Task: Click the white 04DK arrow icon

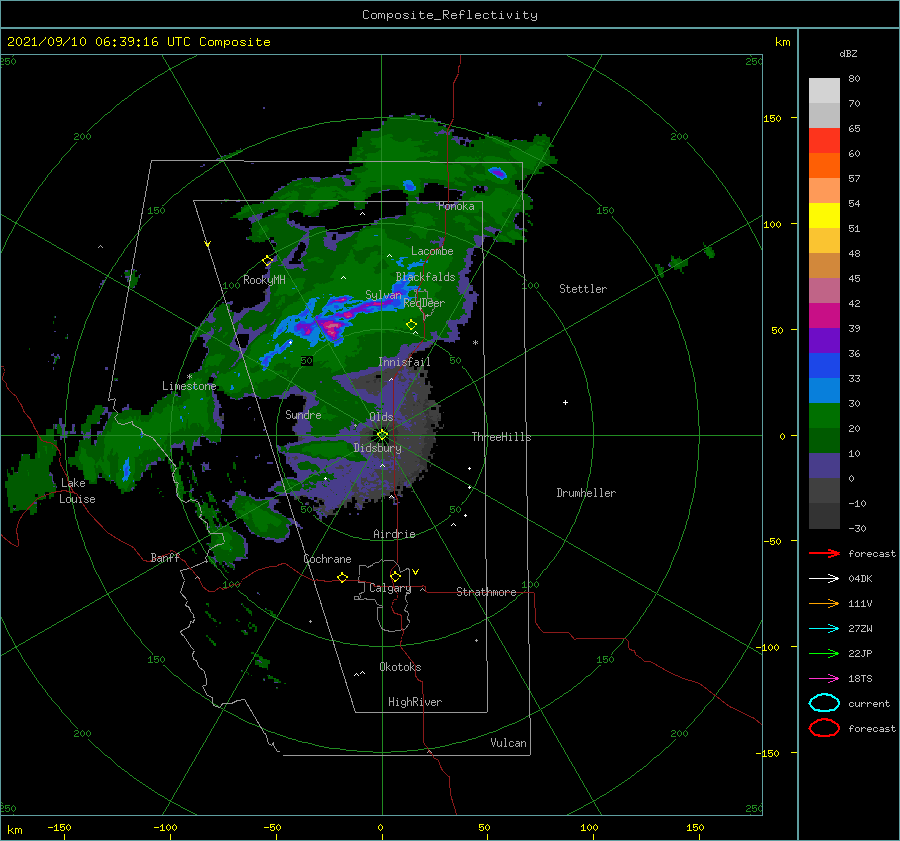Action: [824, 579]
